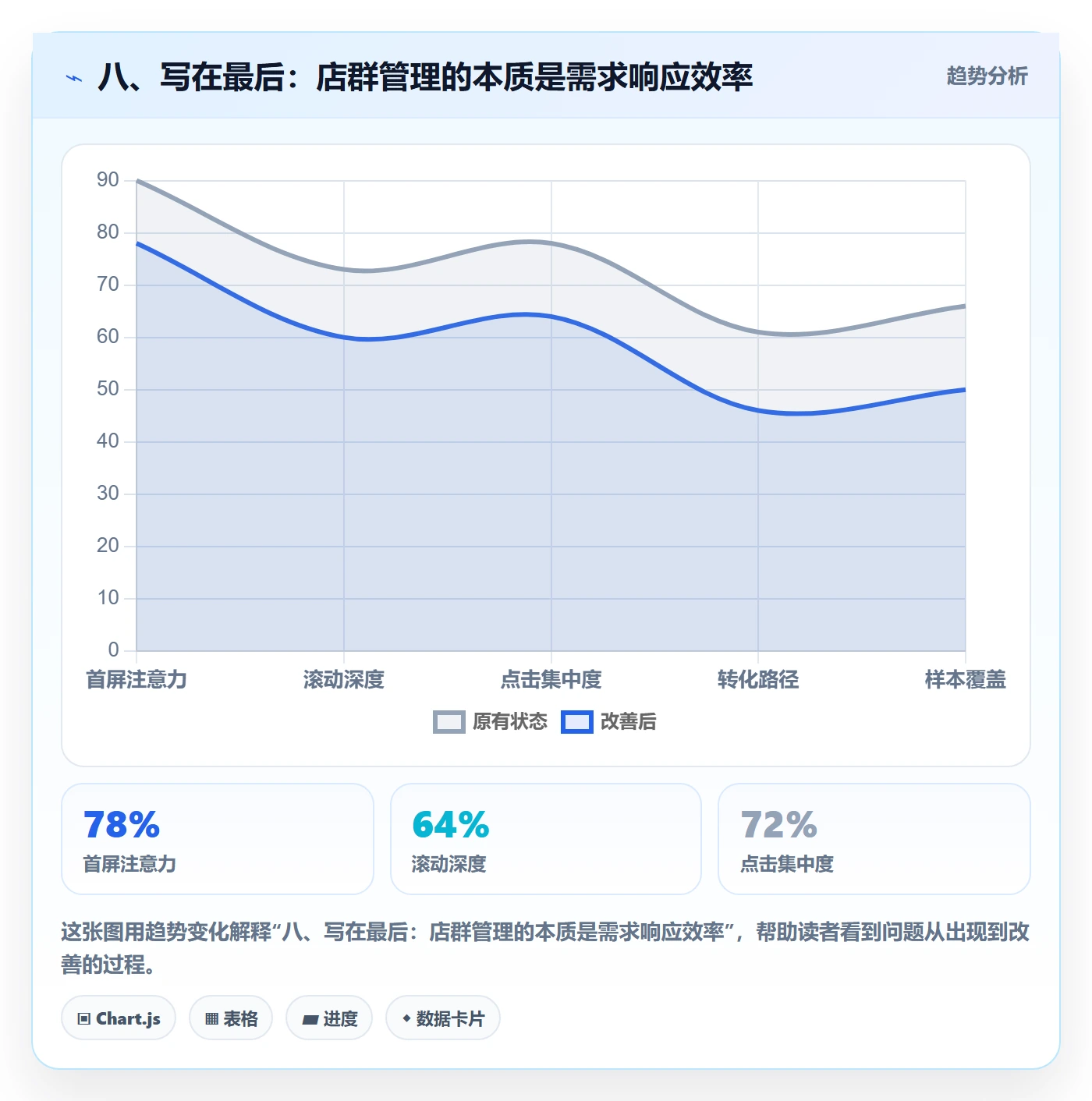Screen dimensions: 1092x1101
Task: Click the 转化路径 x-axis label
Action: coord(758,680)
